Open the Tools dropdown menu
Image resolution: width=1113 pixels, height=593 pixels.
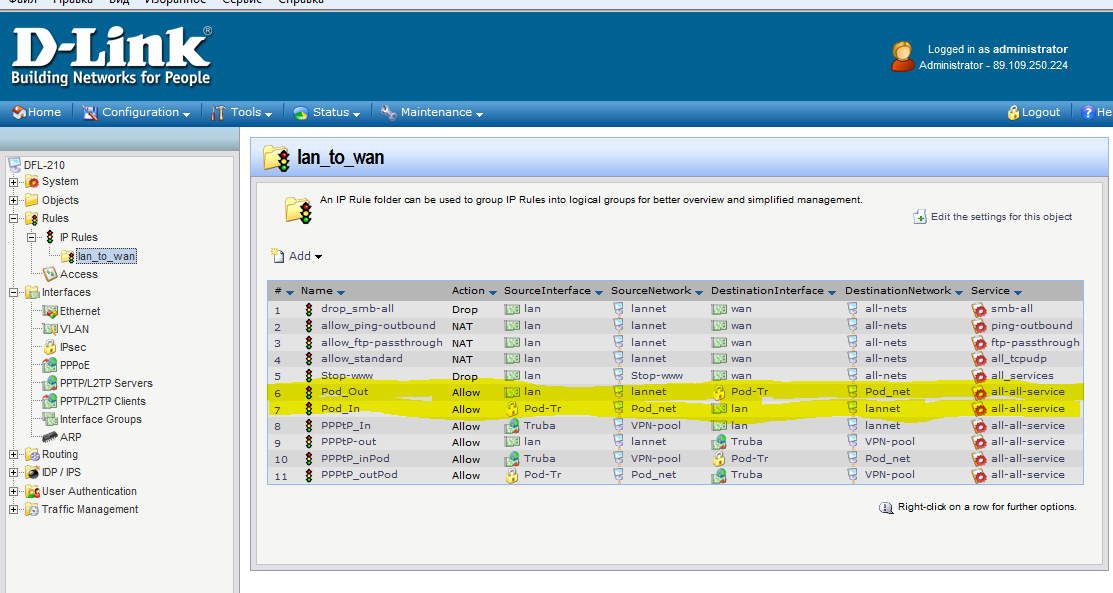[x=242, y=112]
